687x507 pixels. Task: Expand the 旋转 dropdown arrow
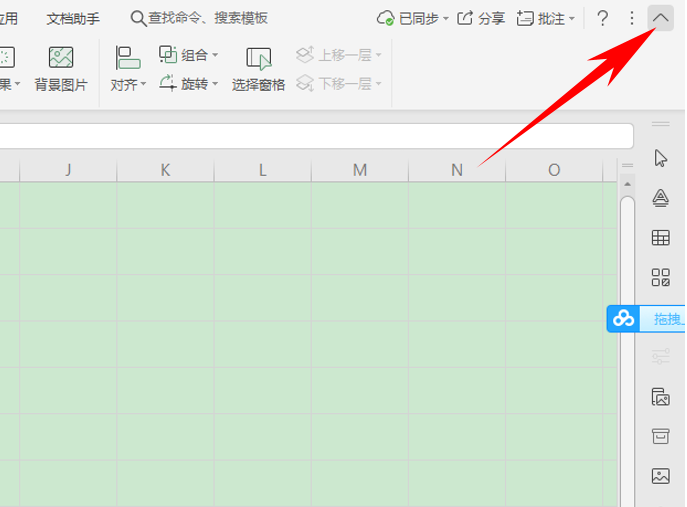click(215, 83)
